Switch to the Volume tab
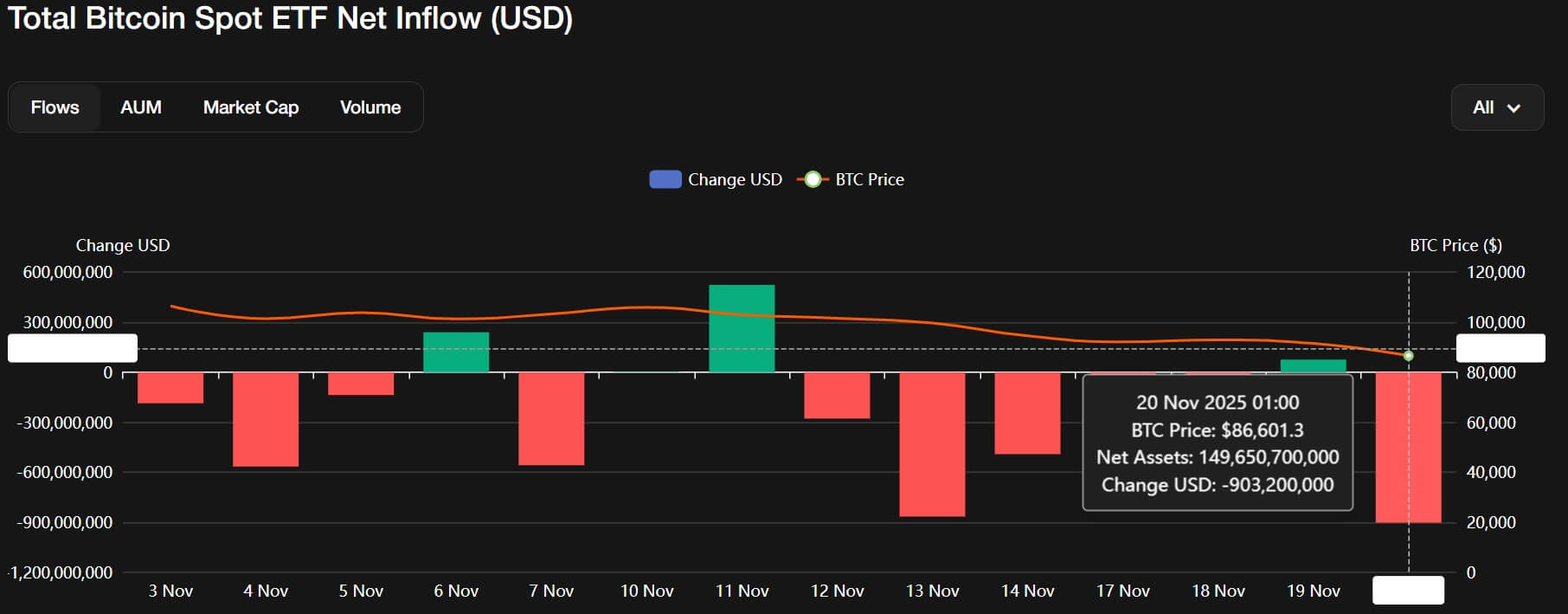Screen dimensions: 1568x614 coord(370,107)
